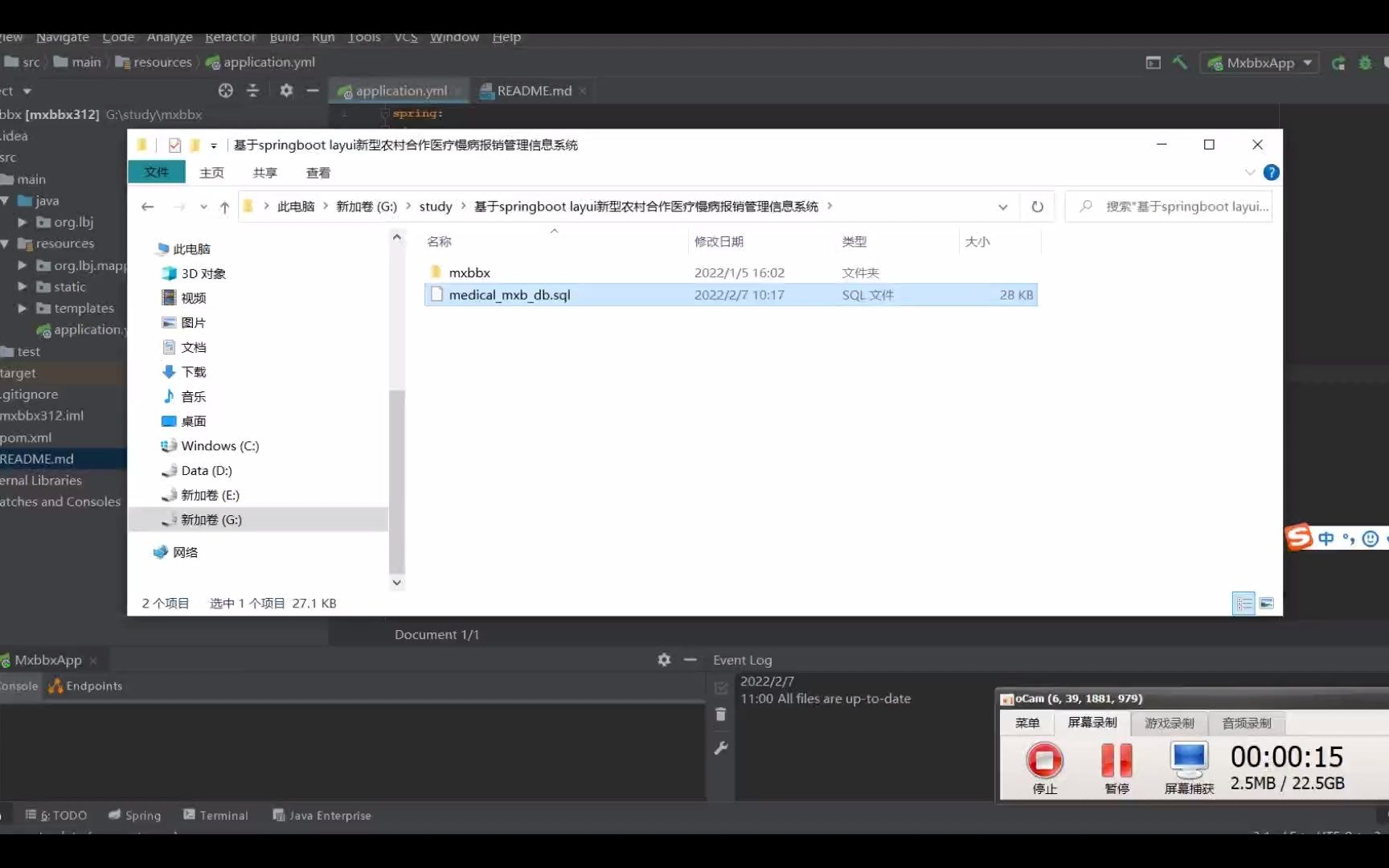Hide the Project panel with minus icon
The image size is (1389, 868).
pyautogui.click(x=313, y=91)
